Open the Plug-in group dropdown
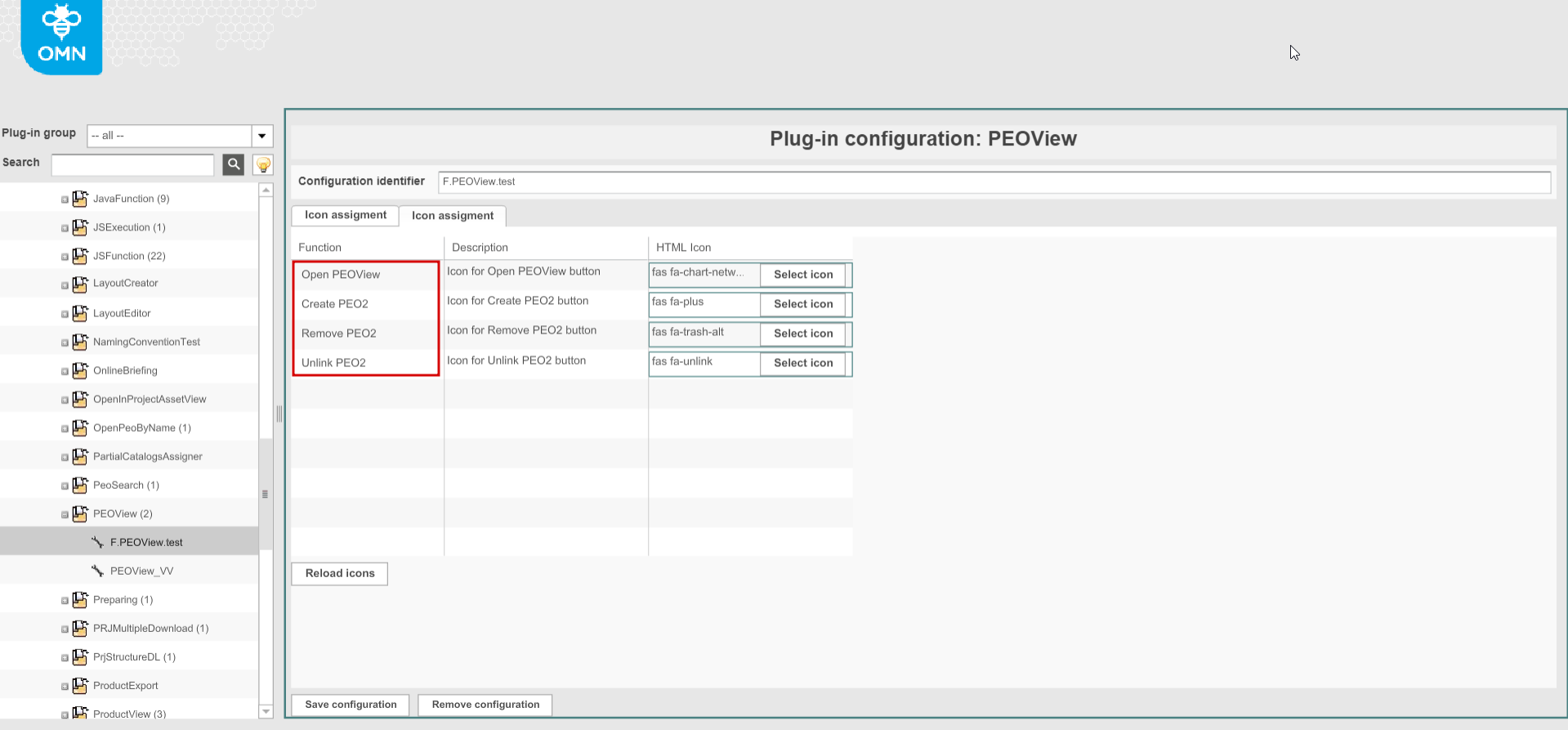This screenshot has height=730, width=1568. (261, 136)
